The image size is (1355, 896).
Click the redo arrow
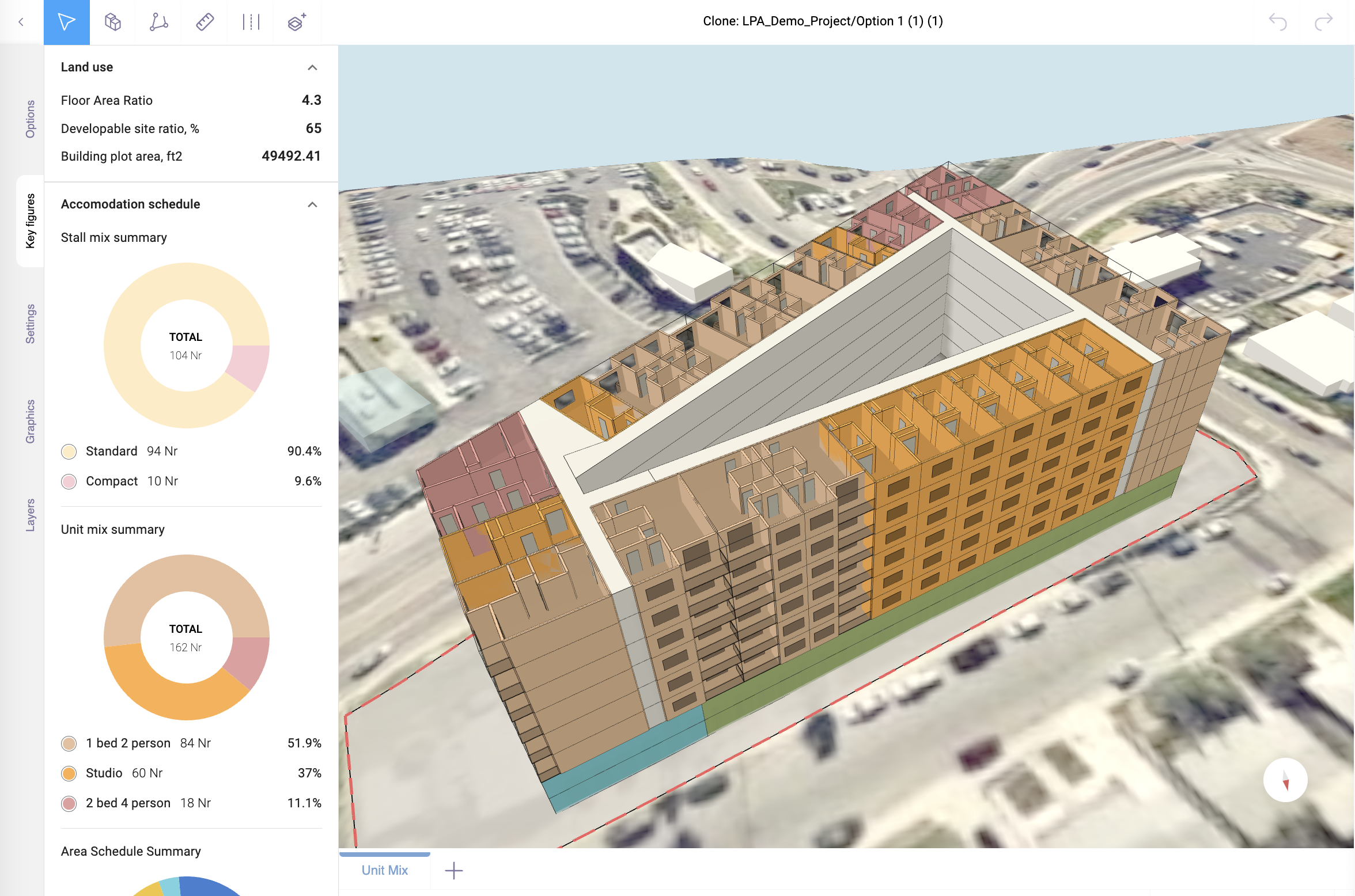pos(1323,22)
